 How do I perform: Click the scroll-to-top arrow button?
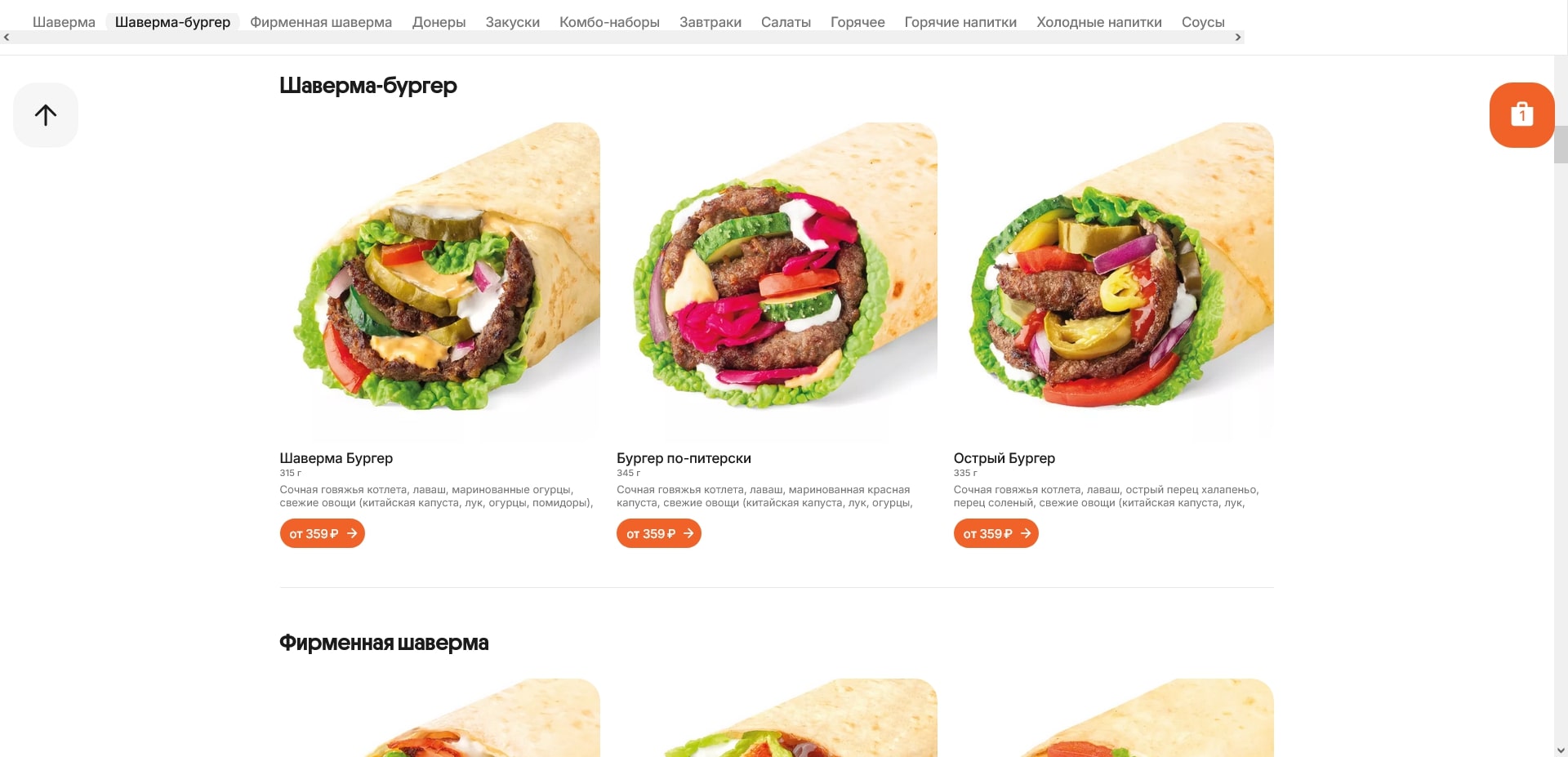(46, 115)
